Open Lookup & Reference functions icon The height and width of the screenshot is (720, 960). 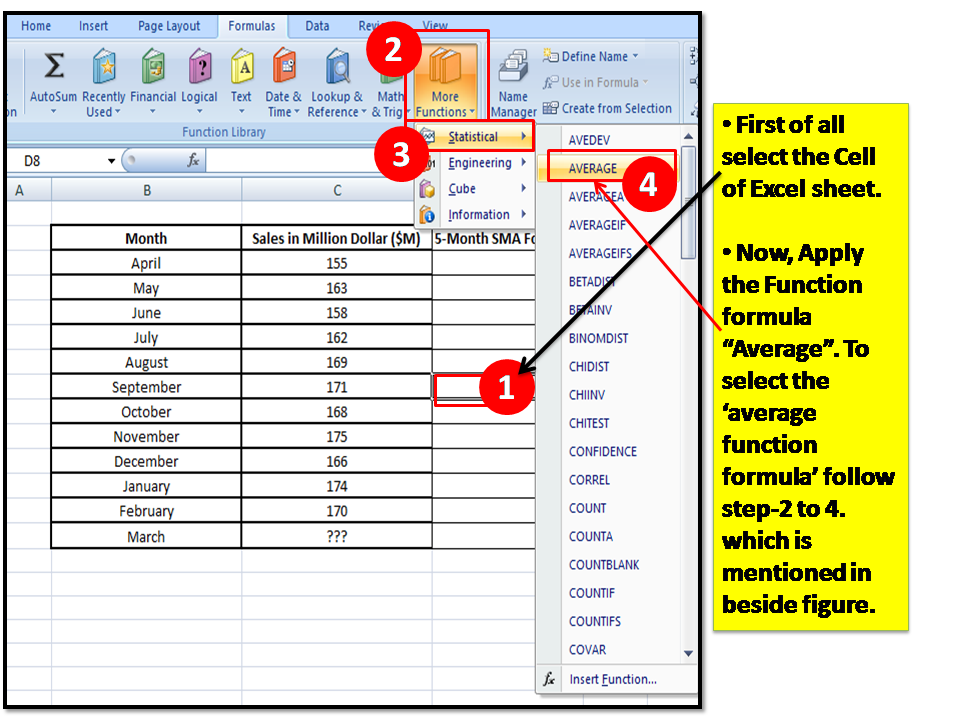click(337, 66)
